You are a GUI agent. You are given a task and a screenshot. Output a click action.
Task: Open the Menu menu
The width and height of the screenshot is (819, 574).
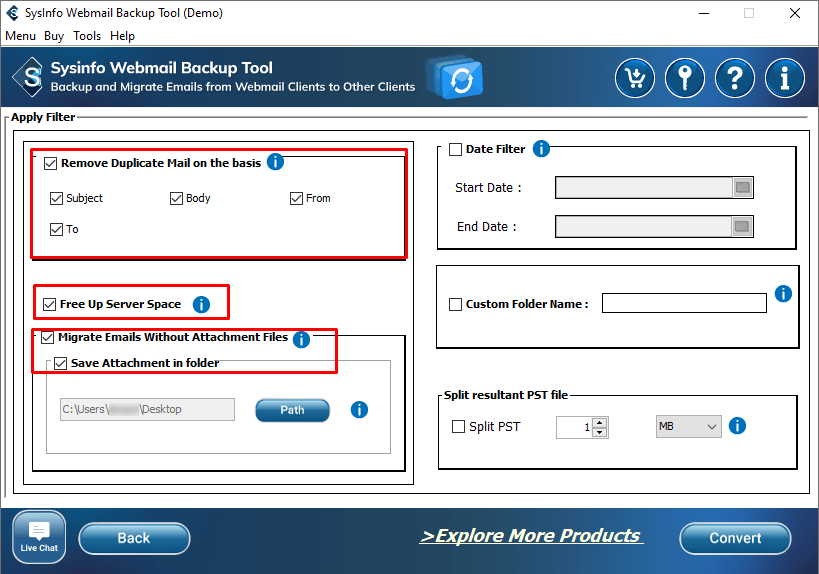click(20, 36)
